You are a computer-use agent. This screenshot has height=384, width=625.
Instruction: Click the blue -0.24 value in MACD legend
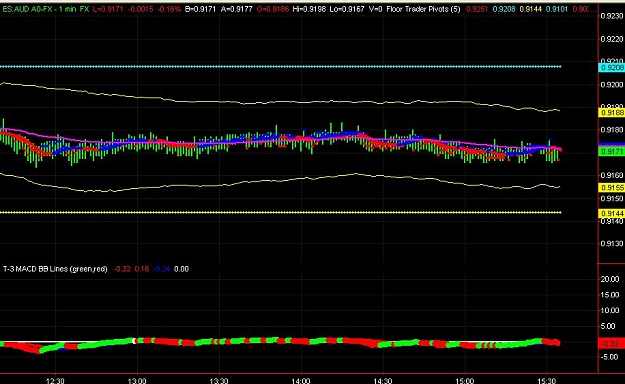tap(162, 269)
